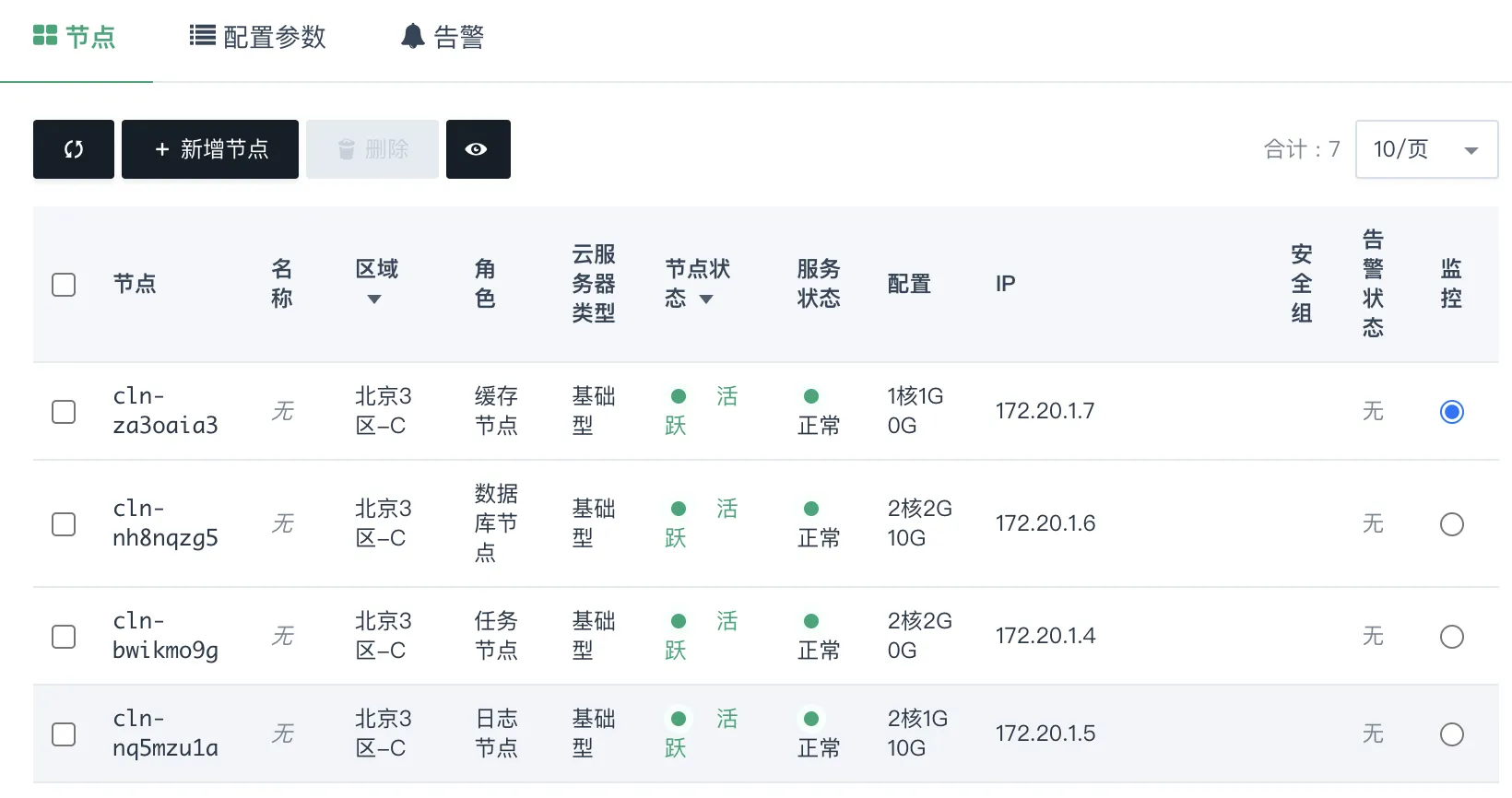Select monitoring radio for 172.20.1.6 row
This screenshot has height=798, width=1512.
pyautogui.click(x=1452, y=524)
